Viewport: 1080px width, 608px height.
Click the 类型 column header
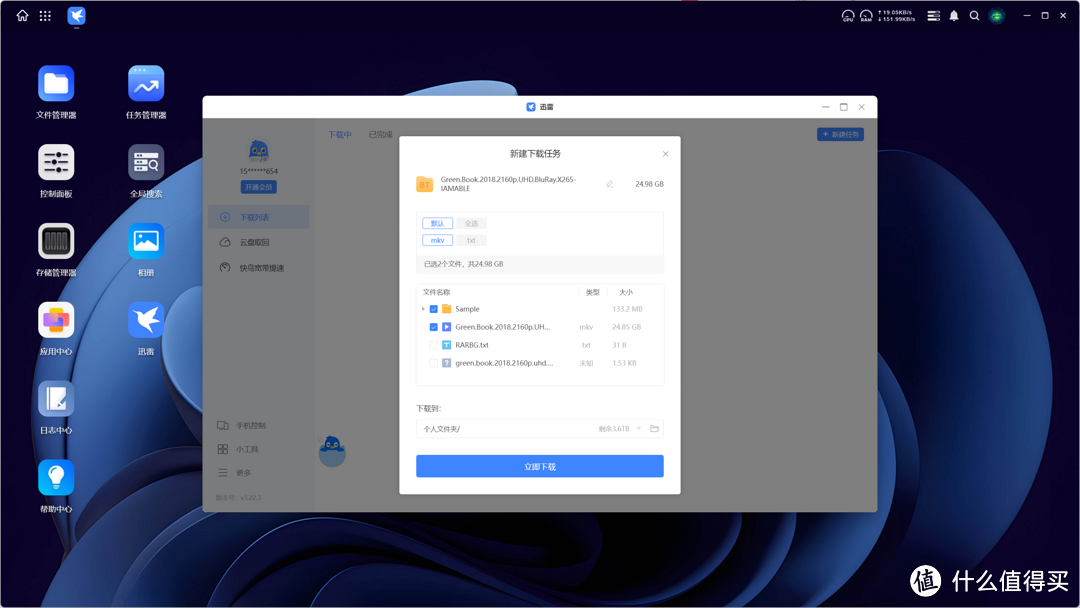coord(592,292)
